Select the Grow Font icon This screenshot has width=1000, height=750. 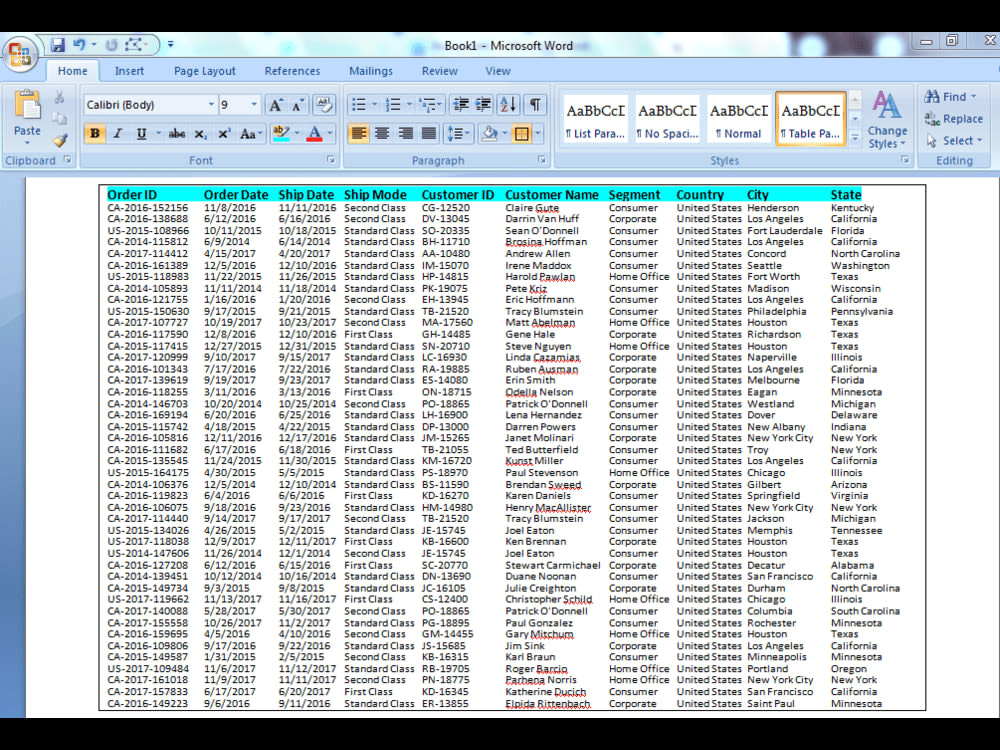276,103
